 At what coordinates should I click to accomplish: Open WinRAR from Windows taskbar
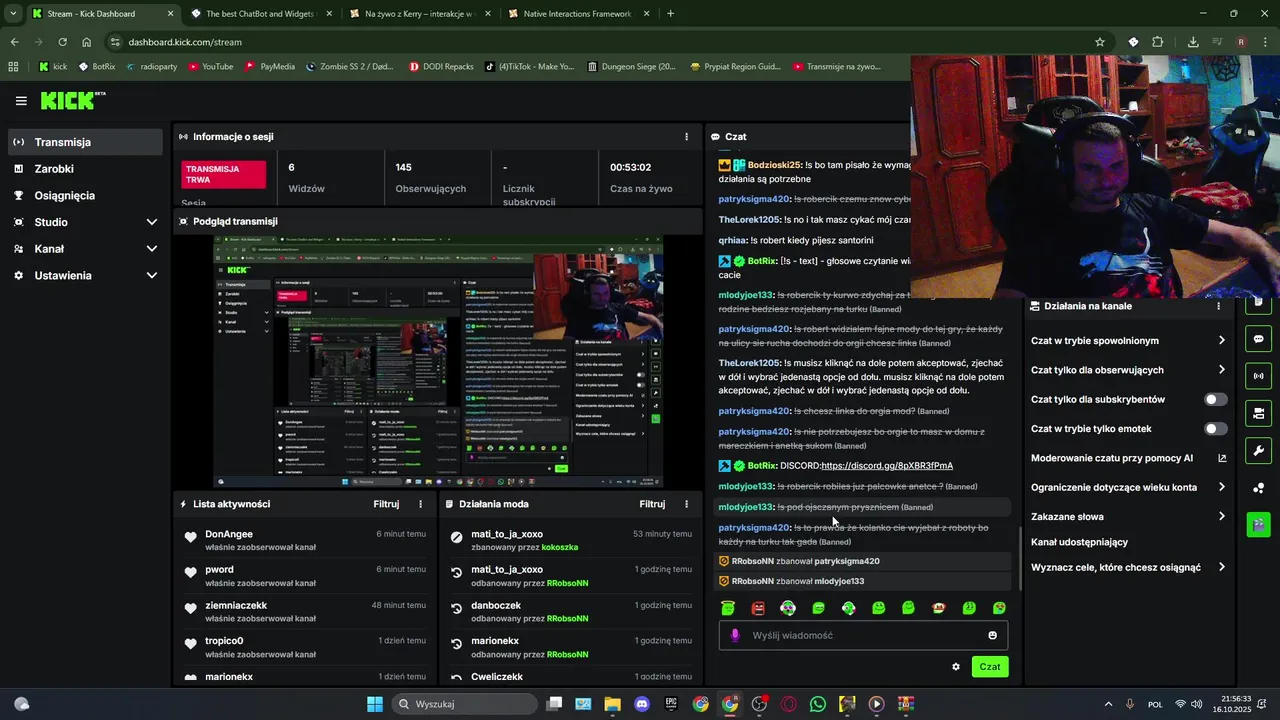point(906,704)
